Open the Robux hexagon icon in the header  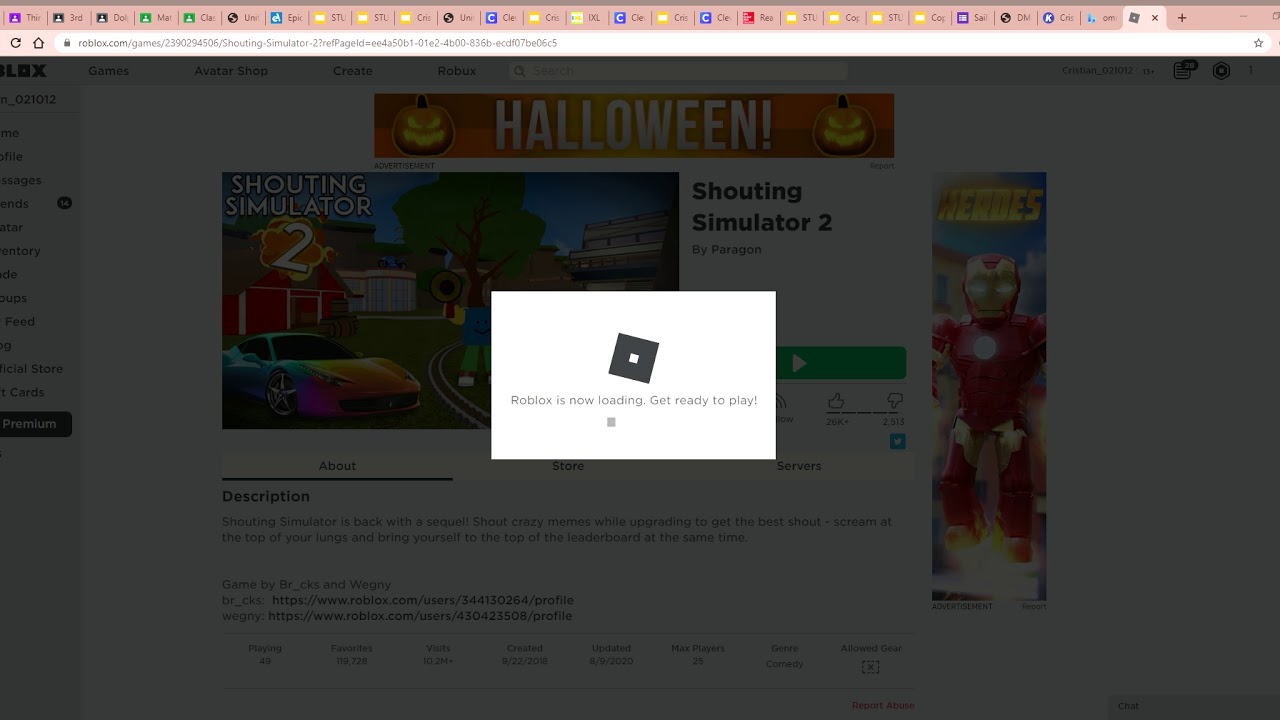pyautogui.click(x=1221, y=70)
